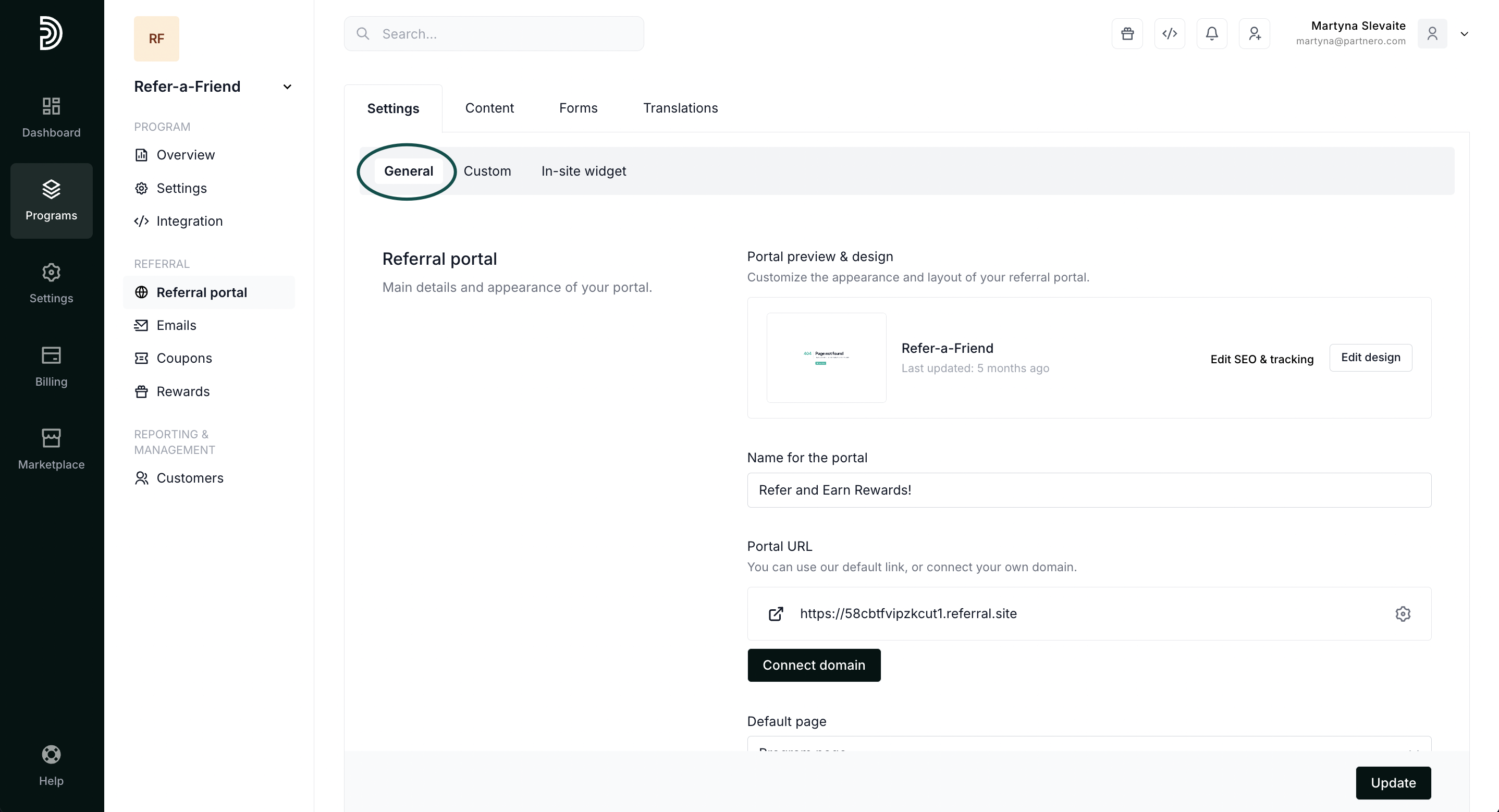Select the In-site widget sub-tab
Image resolution: width=1499 pixels, height=812 pixels.
(x=583, y=171)
